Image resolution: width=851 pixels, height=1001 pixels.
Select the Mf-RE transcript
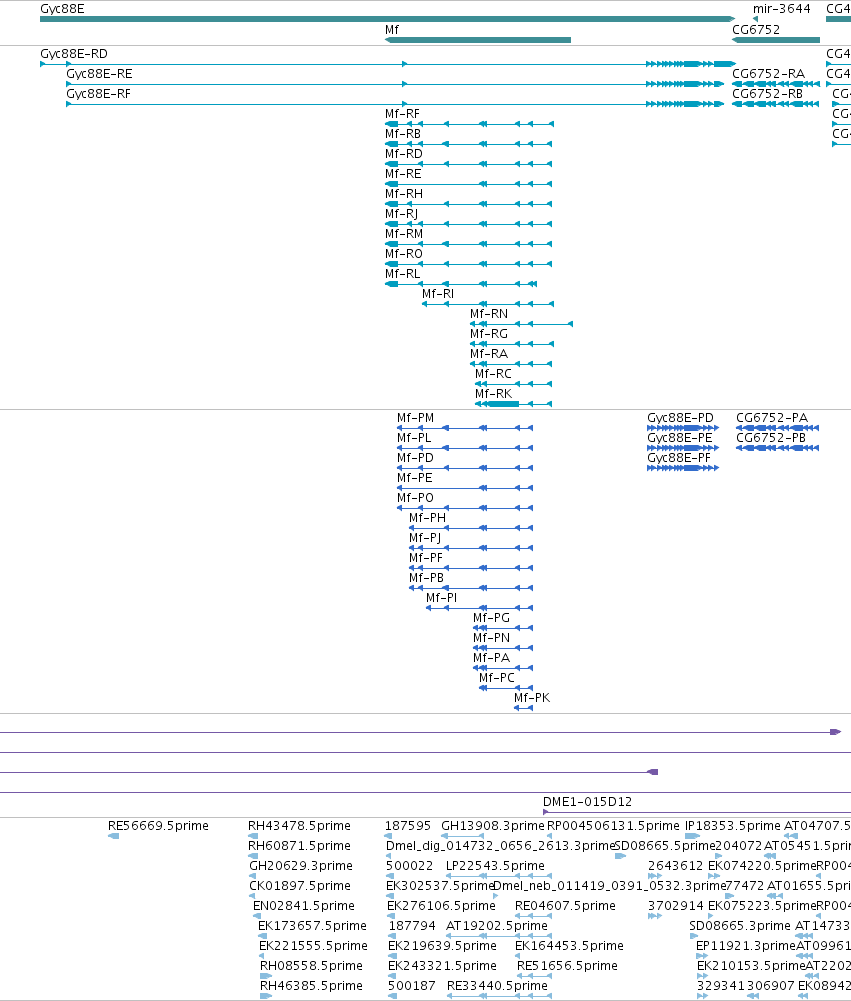coord(469,184)
